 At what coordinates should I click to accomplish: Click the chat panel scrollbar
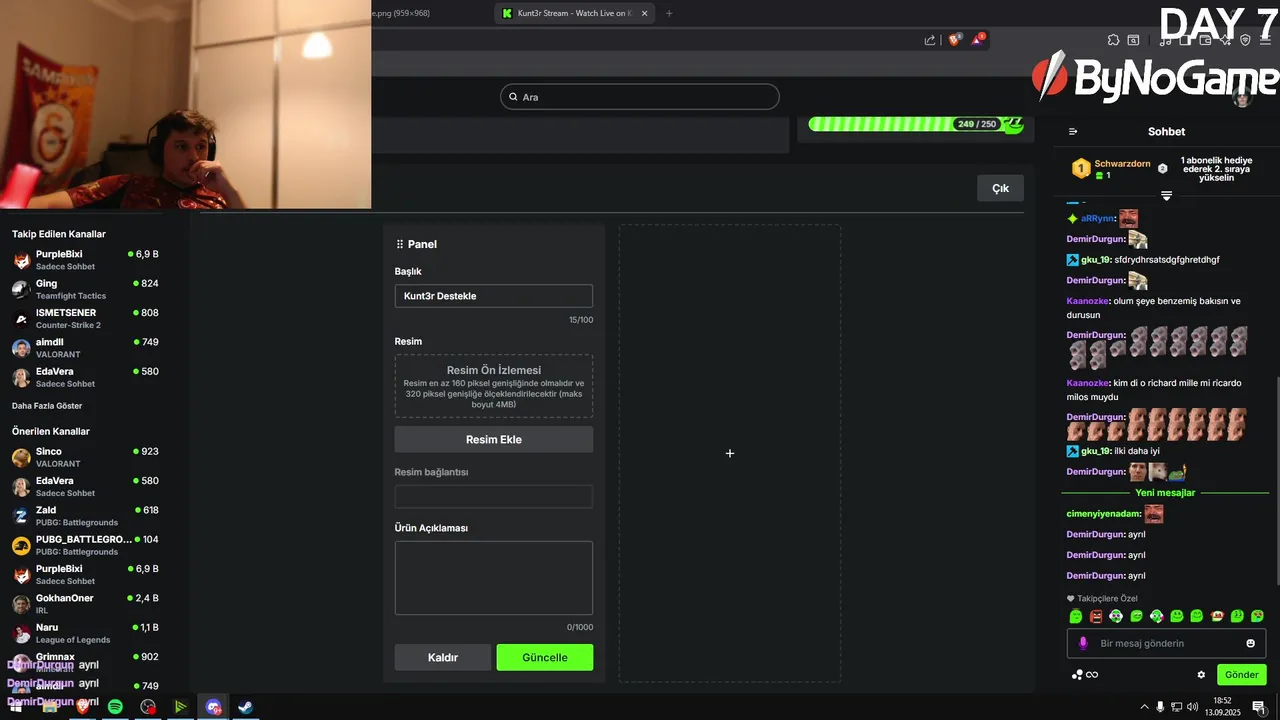pyautogui.click(x=1276, y=480)
